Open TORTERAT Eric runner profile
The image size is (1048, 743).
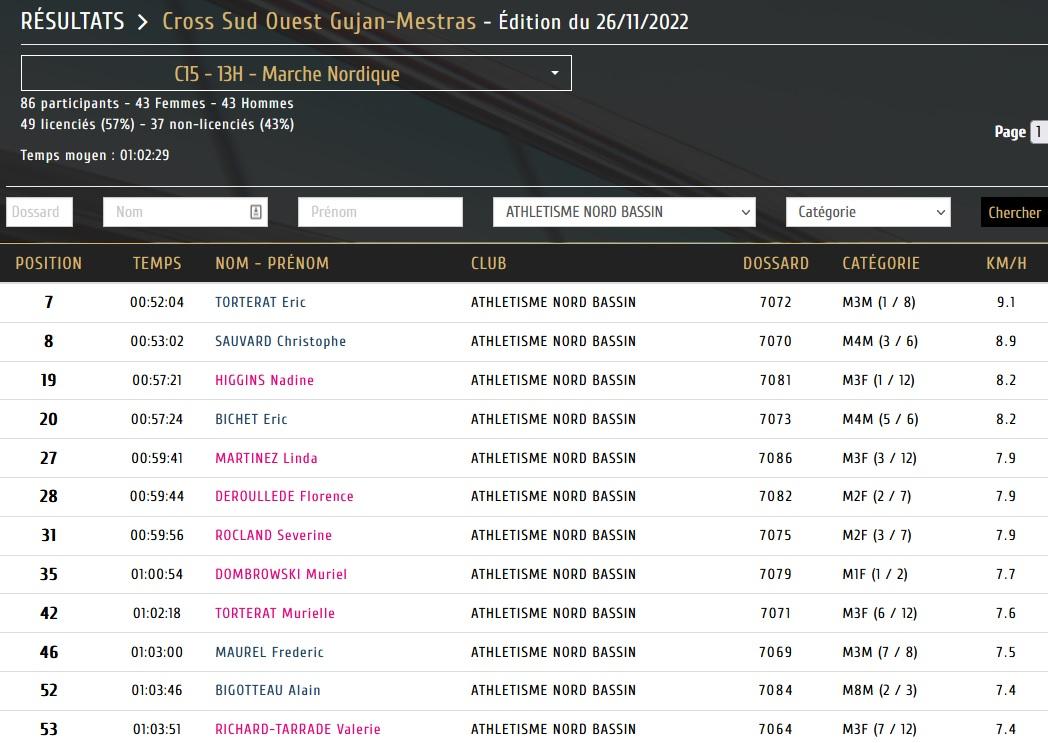(260, 302)
